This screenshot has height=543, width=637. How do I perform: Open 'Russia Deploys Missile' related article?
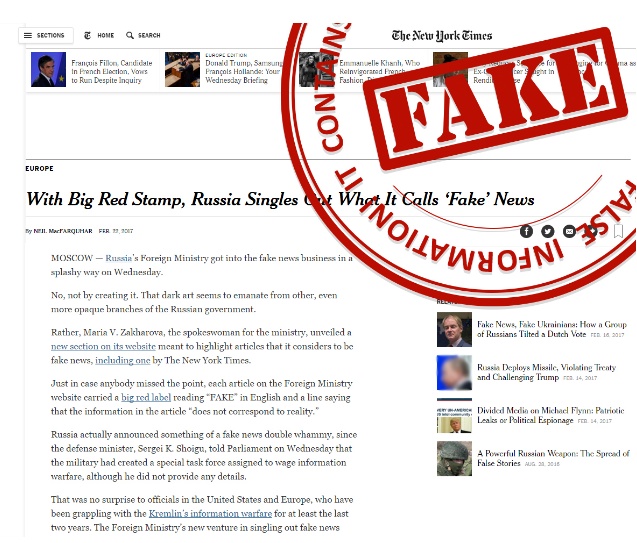(546, 372)
